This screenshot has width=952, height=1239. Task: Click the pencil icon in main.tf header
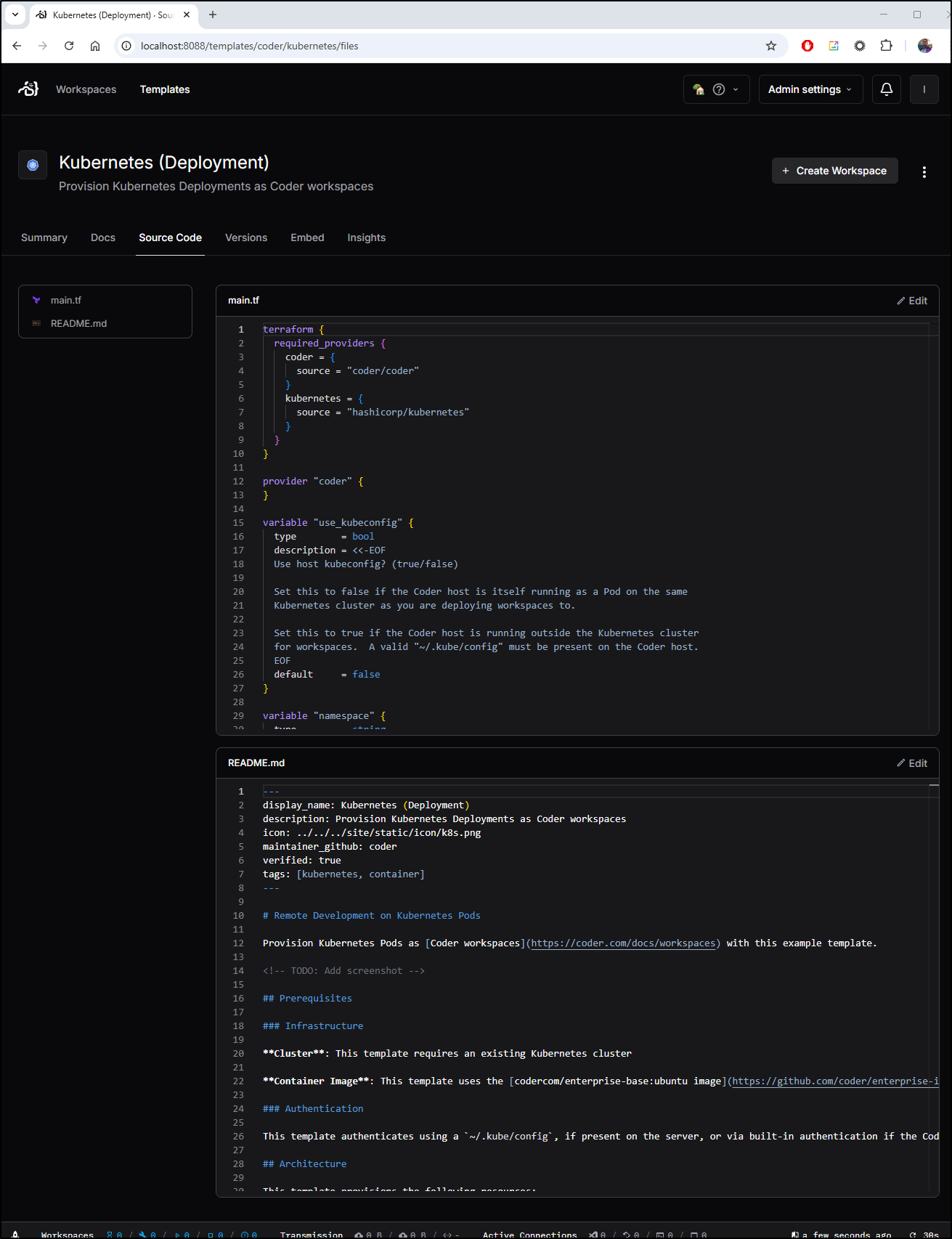click(901, 301)
